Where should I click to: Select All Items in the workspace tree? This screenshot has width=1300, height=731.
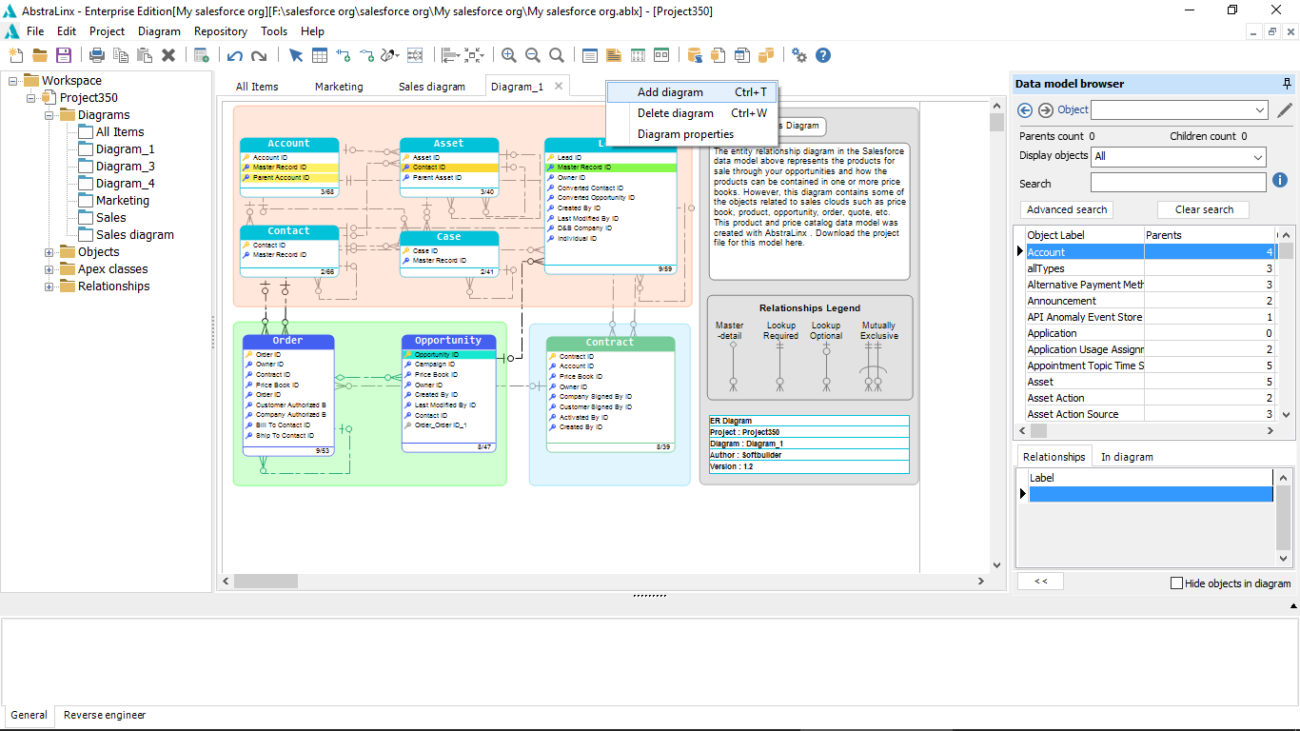(120, 132)
